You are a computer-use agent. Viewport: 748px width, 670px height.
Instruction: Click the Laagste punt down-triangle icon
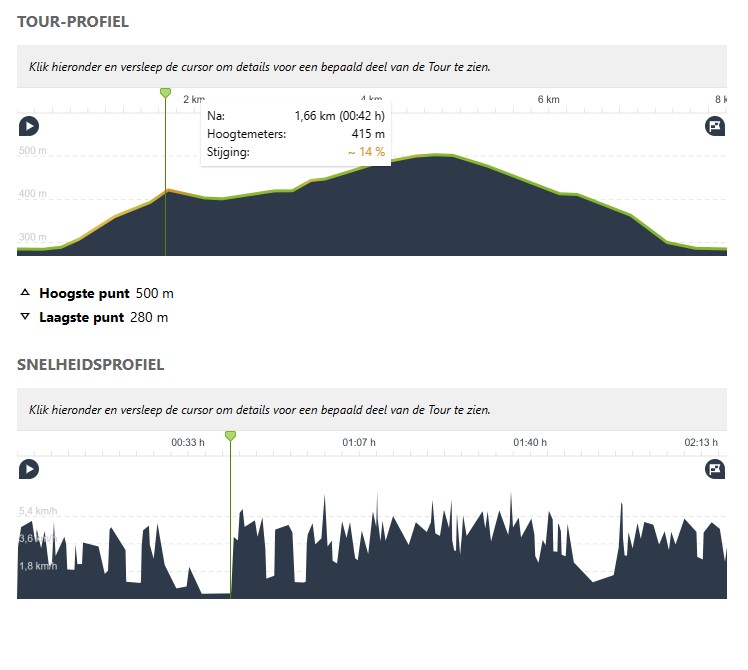(25, 318)
